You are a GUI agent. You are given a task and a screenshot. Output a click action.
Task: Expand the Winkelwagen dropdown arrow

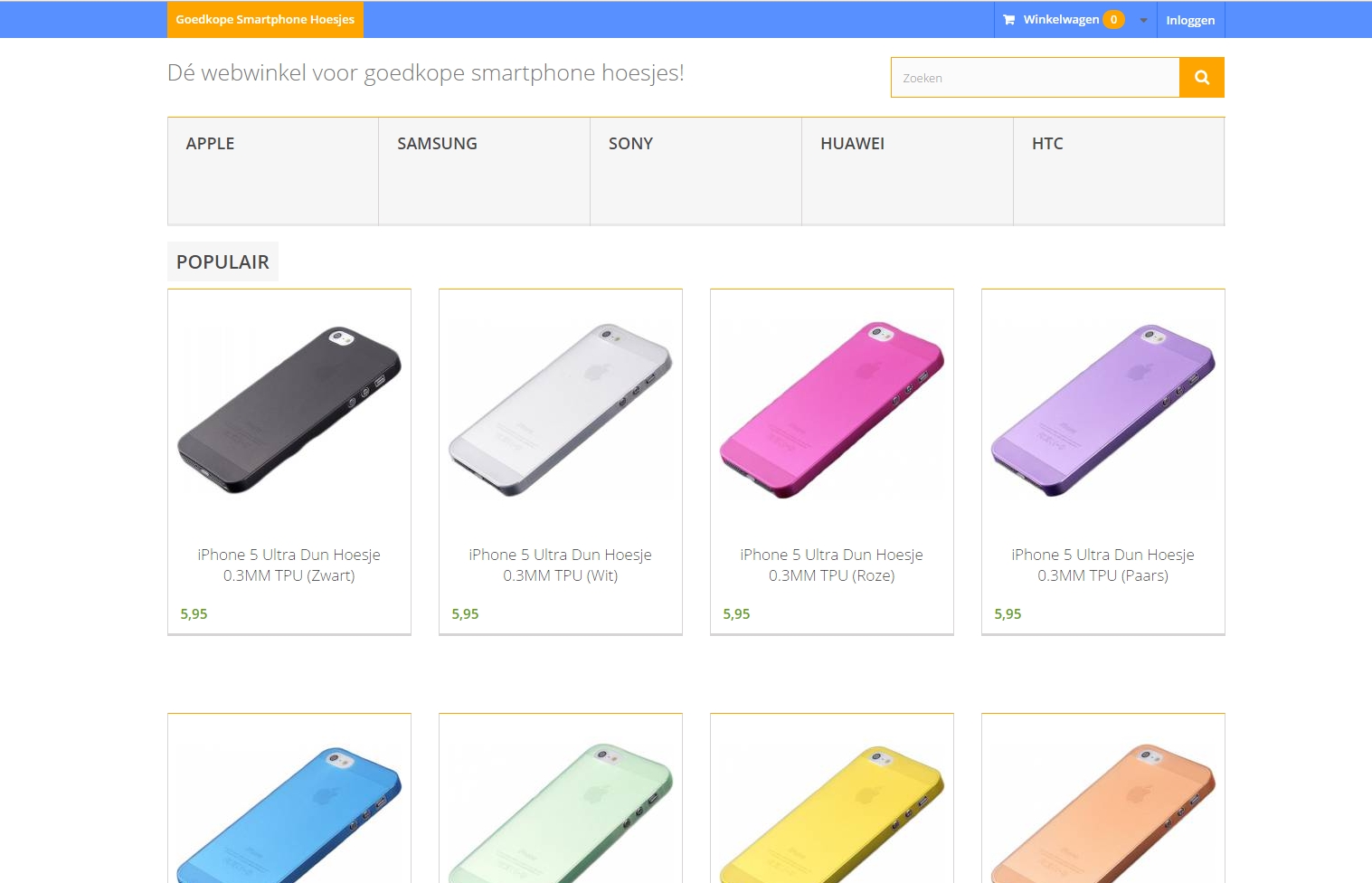click(1143, 20)
